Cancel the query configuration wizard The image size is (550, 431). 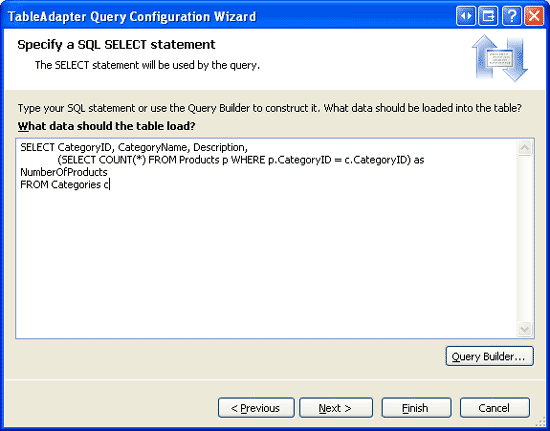(495, 408)
